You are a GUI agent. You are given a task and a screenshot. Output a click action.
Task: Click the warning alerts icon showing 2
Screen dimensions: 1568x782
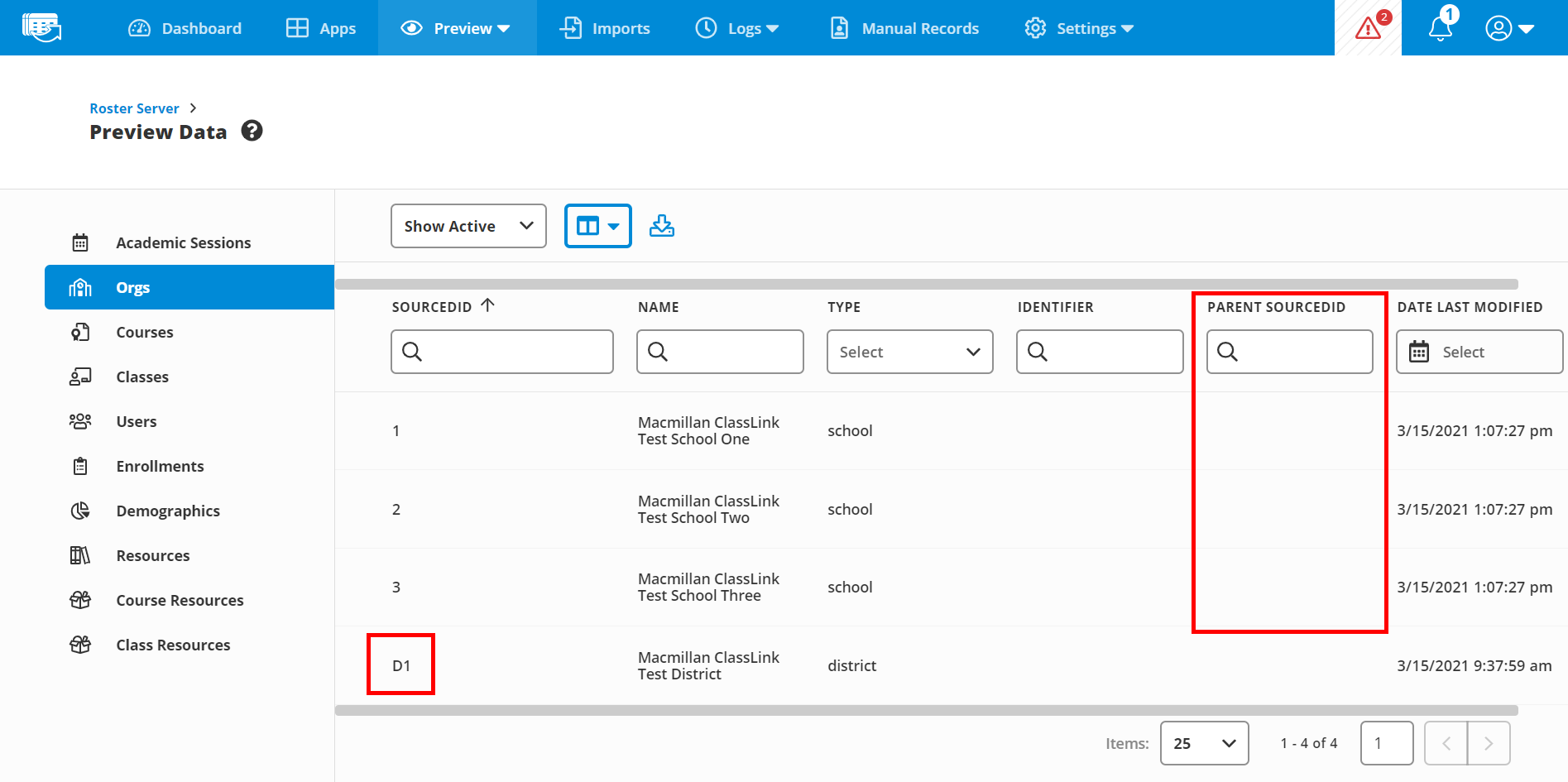pos(1367,27)
